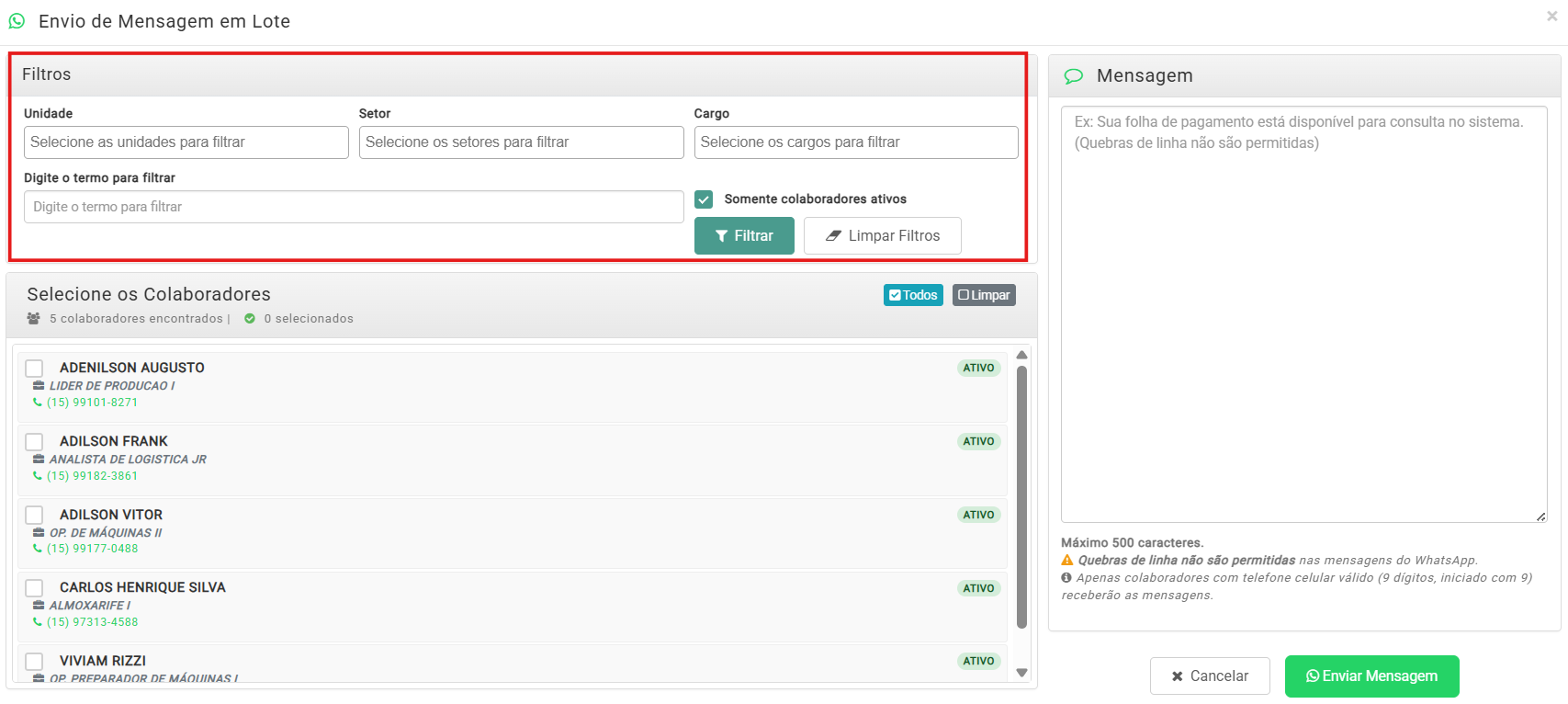This screenshot has width=1568, height=704.
Task: Click the WhatsApp icon in the dialog title
Action: (17, 20)
